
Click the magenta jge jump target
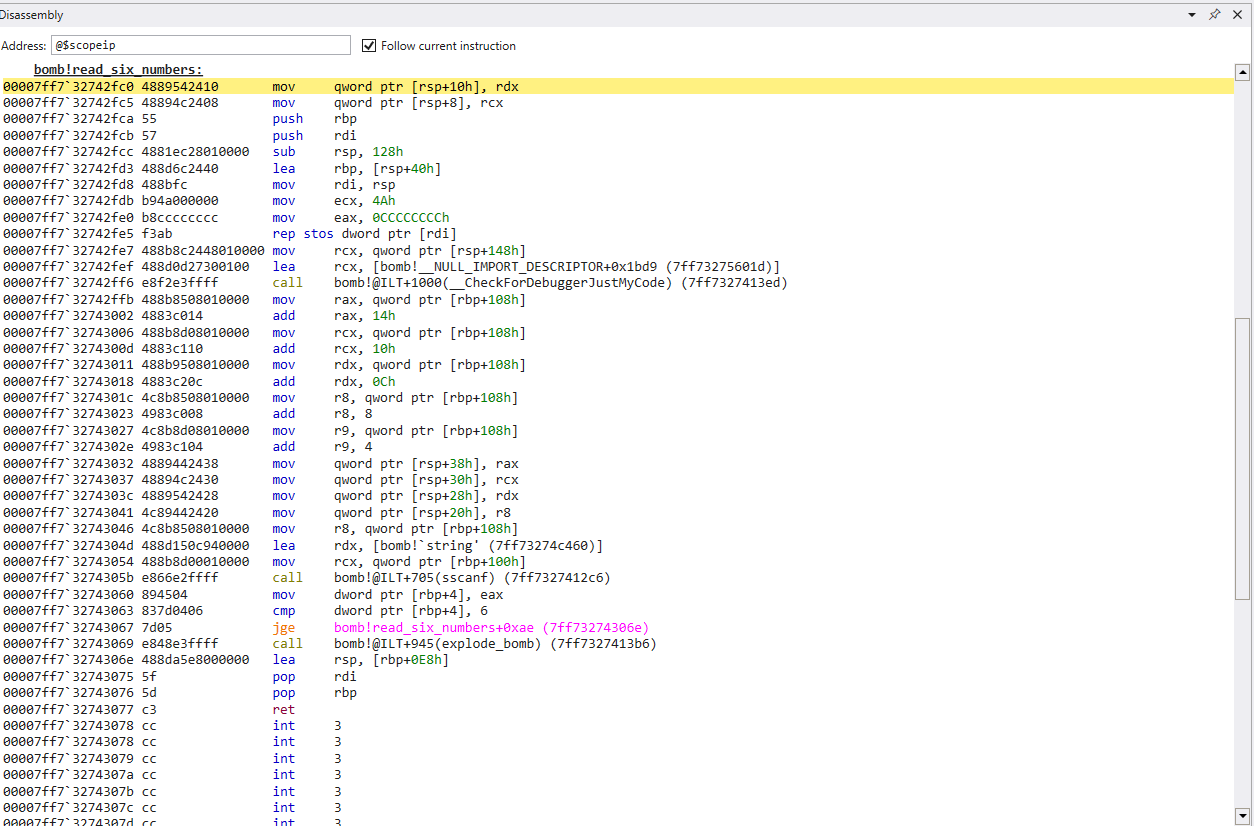(x=490, y=627)
